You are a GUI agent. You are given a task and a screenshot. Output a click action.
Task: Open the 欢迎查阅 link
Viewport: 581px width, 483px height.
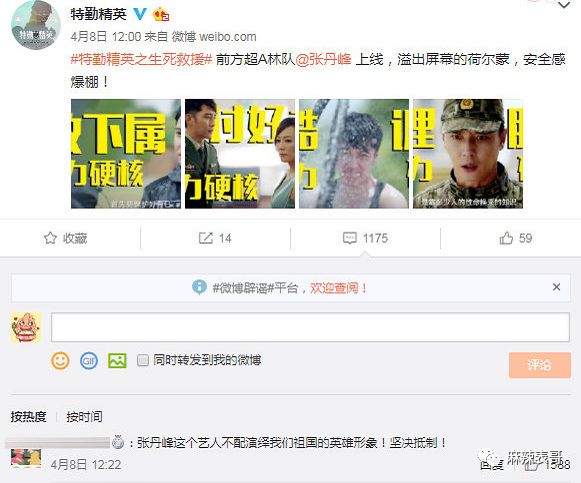(338, 288)
